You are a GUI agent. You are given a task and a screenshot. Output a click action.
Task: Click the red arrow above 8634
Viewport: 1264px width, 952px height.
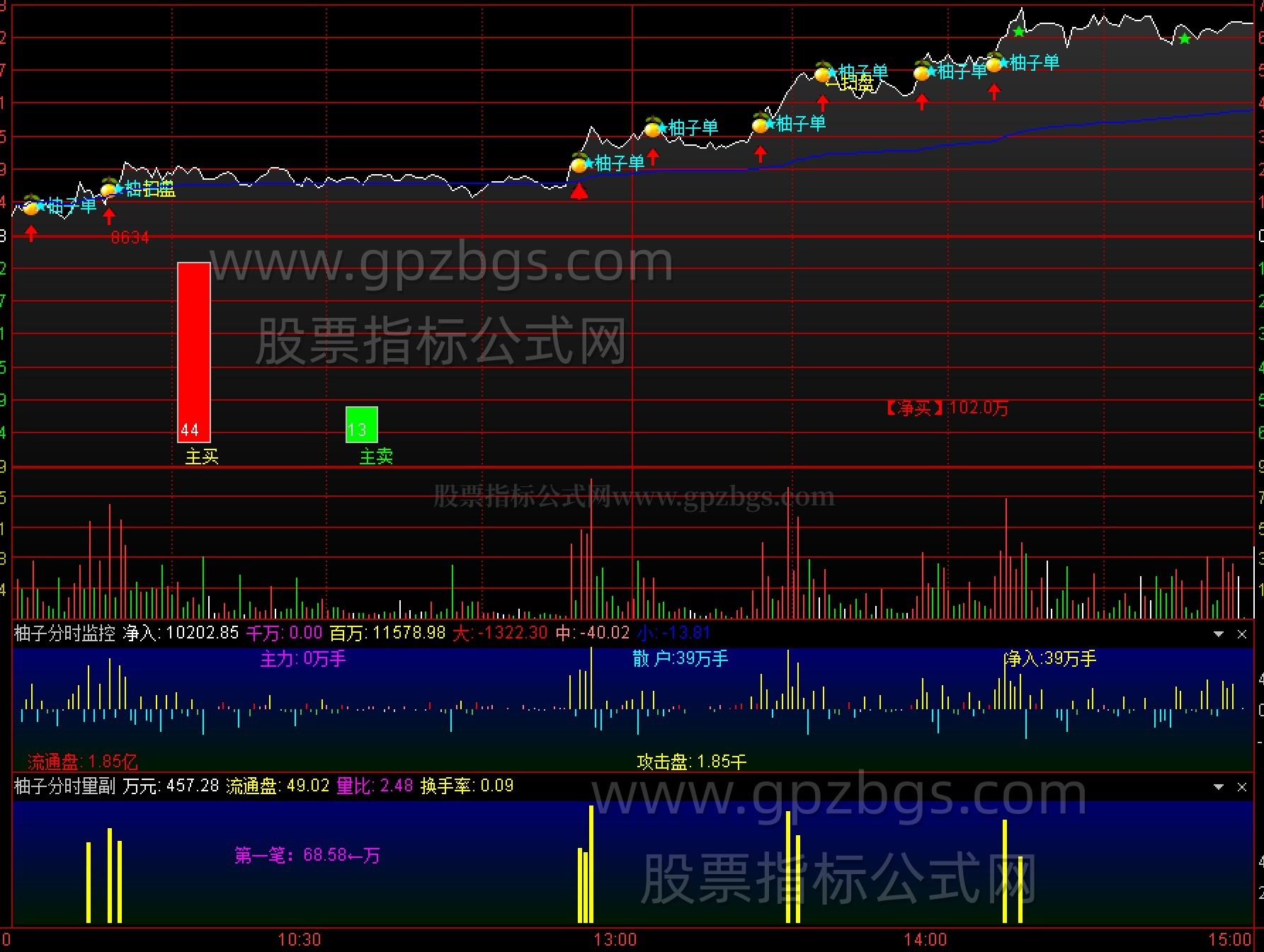tap(109, 216)
